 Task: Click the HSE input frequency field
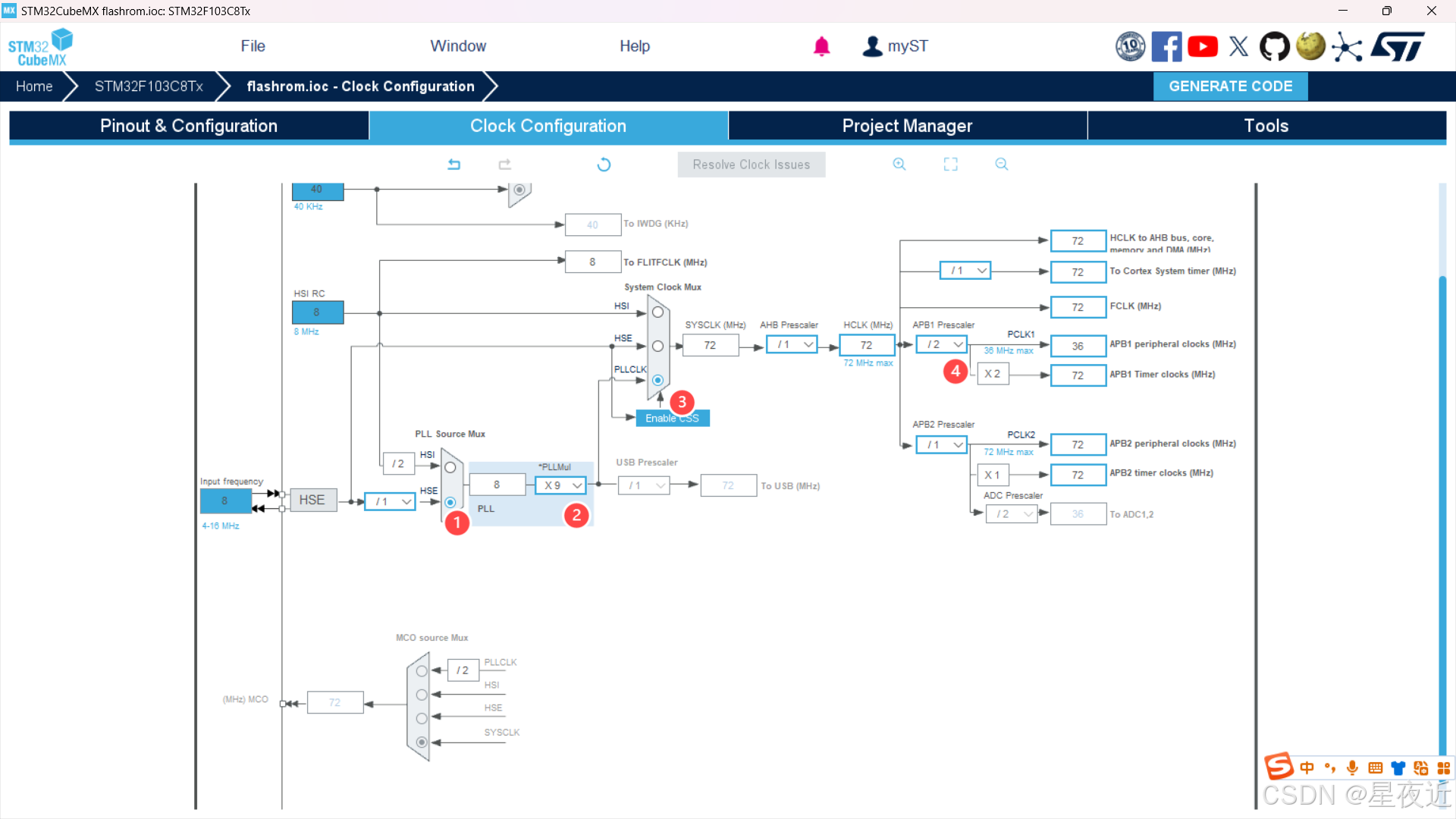pos(224,500)
